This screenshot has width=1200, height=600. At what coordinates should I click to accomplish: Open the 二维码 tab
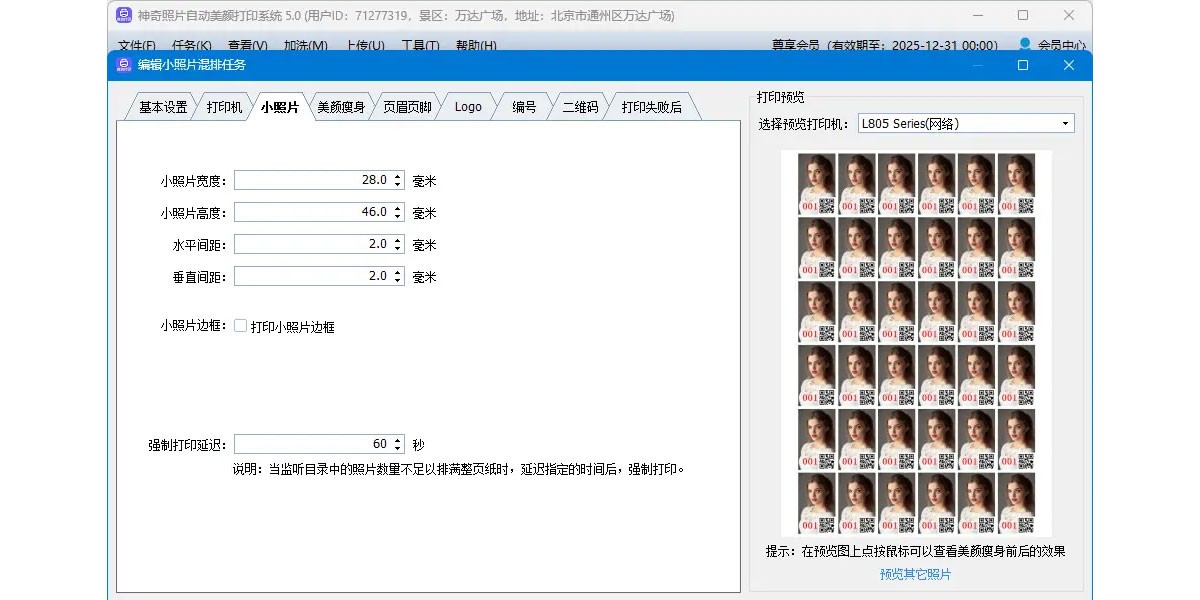coord(580,107)
